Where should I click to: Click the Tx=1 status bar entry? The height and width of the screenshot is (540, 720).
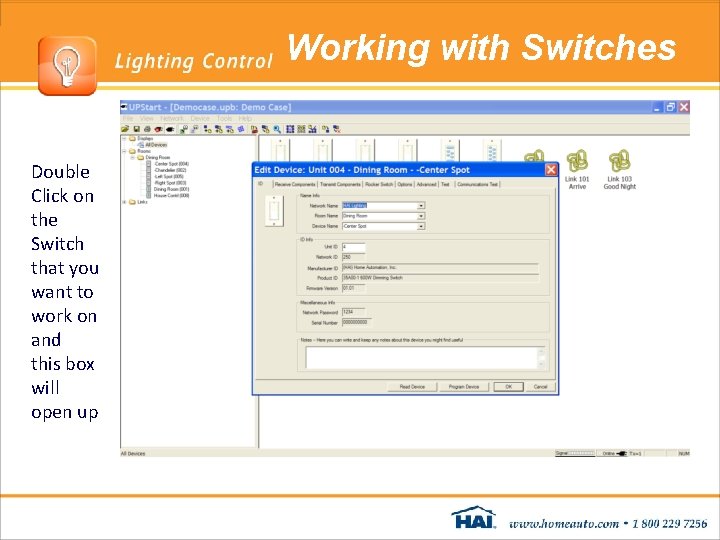(636, 453)
